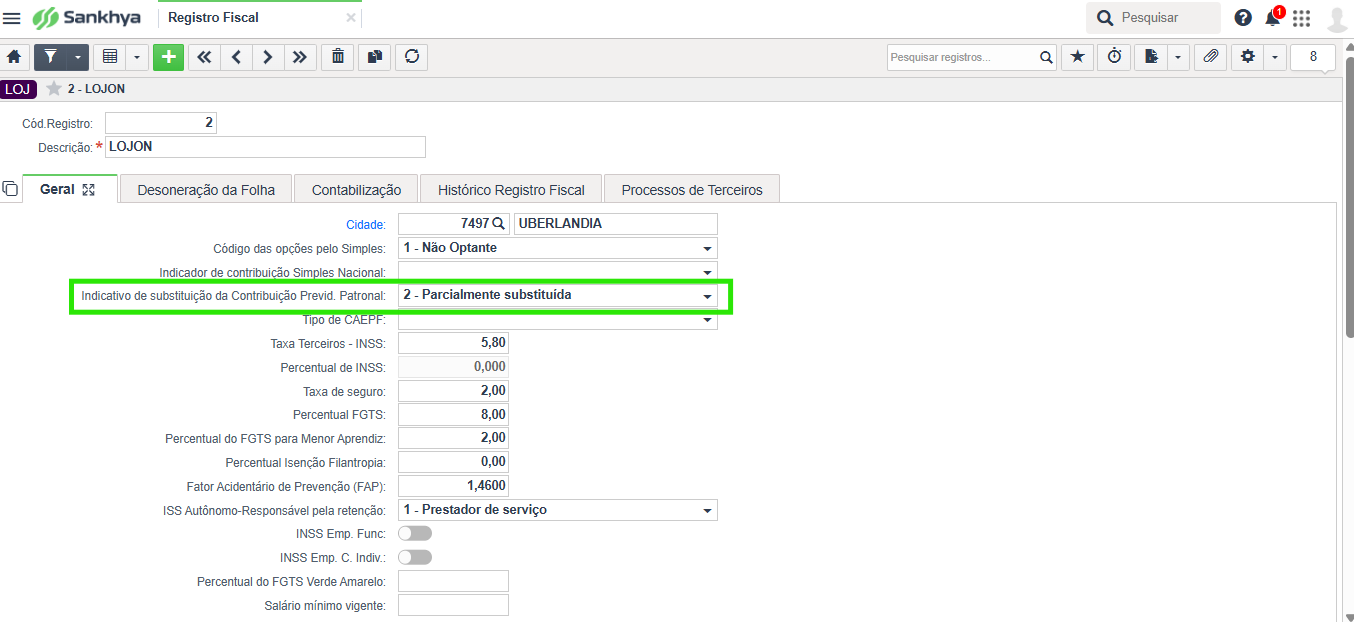1354x622 pixels.
Task: Click the Taxa Terceiros - INSS field
Action: [x=453, y=343]
